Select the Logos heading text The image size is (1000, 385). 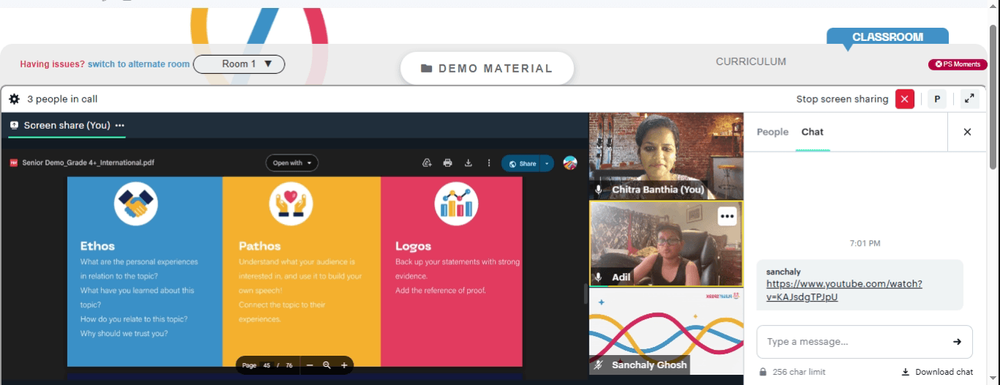[413, 246]
